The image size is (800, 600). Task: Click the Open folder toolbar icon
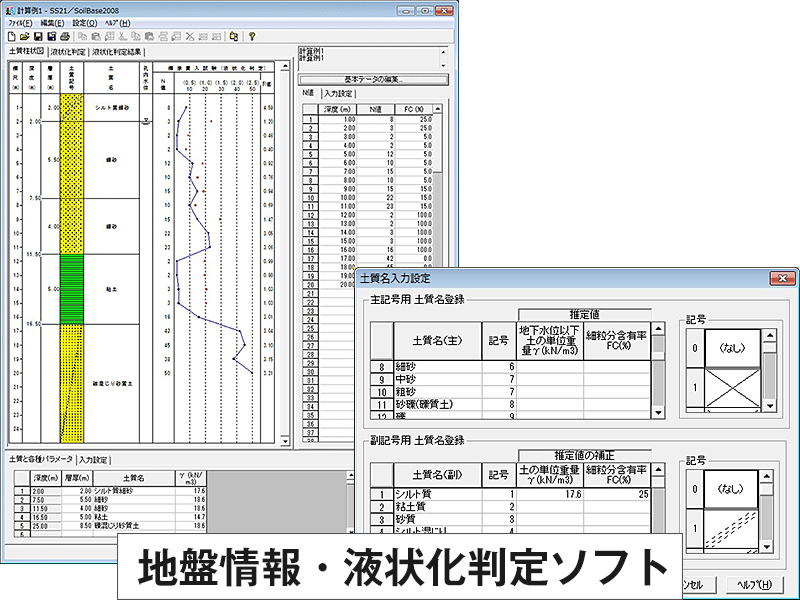(x=24, y=36)
